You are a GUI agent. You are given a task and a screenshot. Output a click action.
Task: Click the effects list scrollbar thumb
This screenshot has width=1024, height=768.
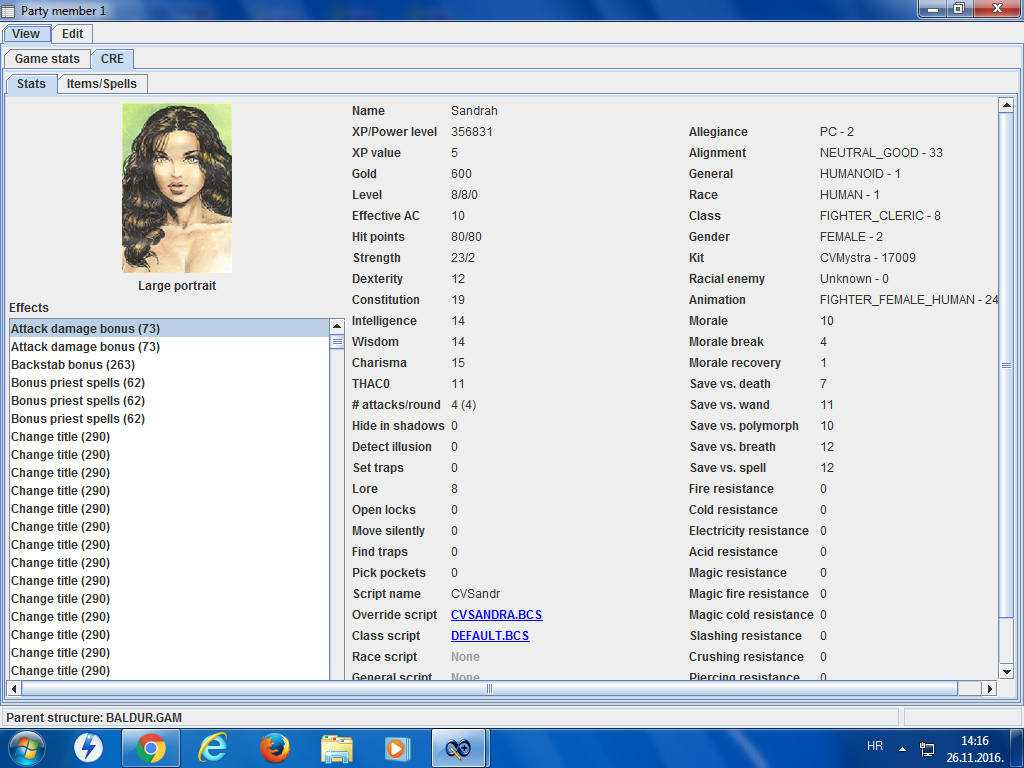pos(337,342)
